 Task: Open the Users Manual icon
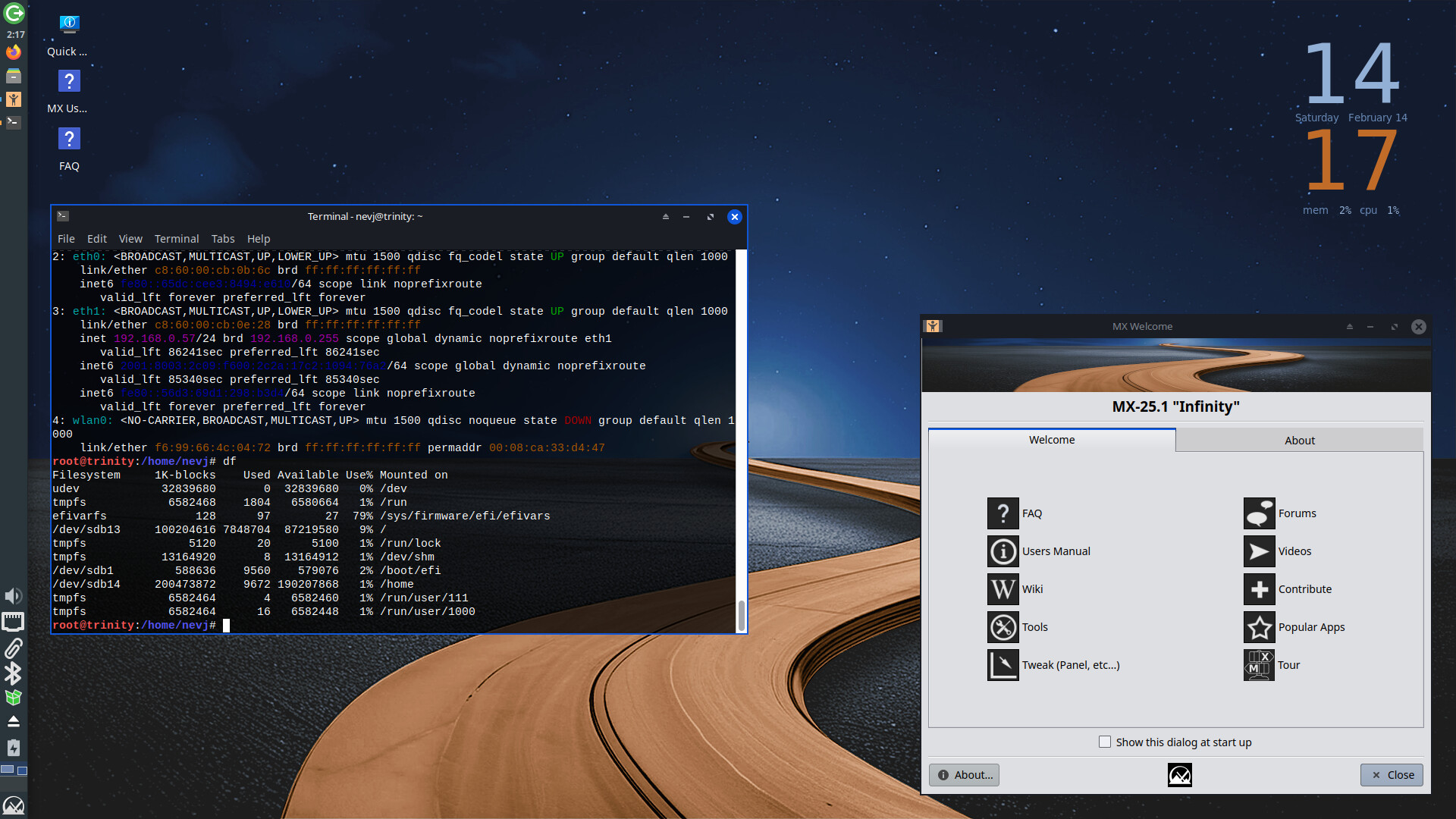[1003, 551]
